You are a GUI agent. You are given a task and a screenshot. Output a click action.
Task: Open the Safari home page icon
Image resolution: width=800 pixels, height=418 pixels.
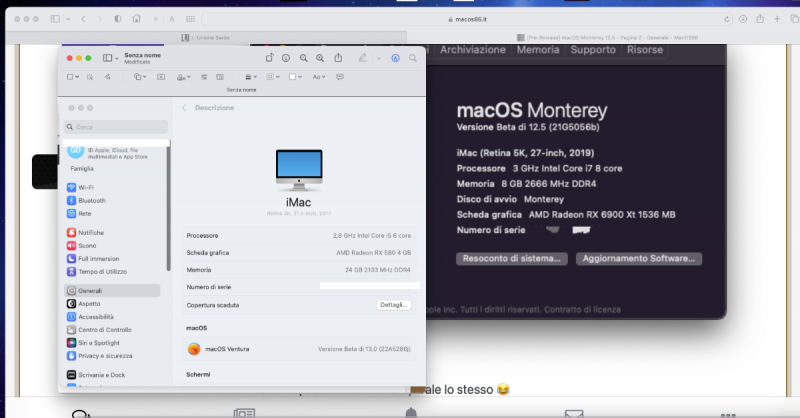[136, 18]
